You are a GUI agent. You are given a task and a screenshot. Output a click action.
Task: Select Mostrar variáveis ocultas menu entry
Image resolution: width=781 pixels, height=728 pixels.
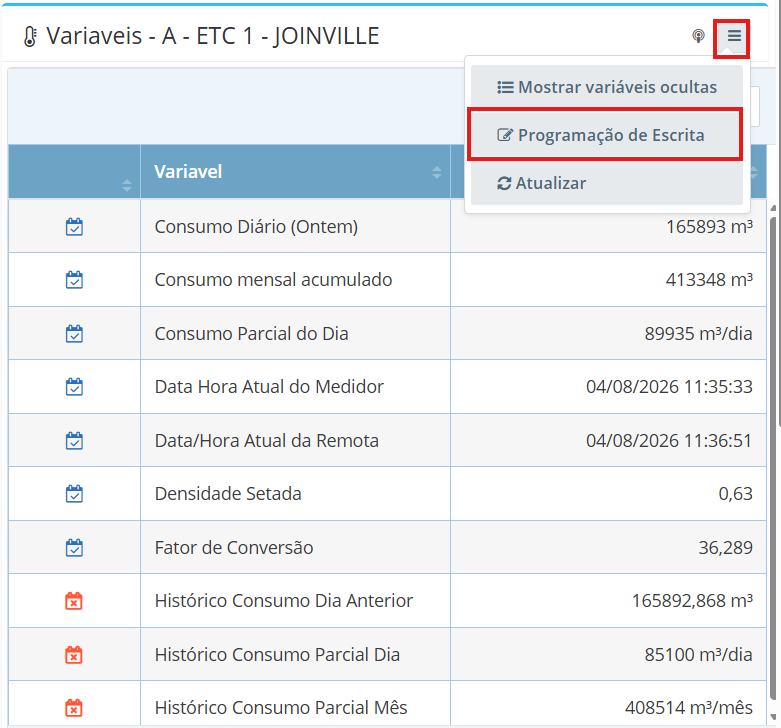click(607, 87)
